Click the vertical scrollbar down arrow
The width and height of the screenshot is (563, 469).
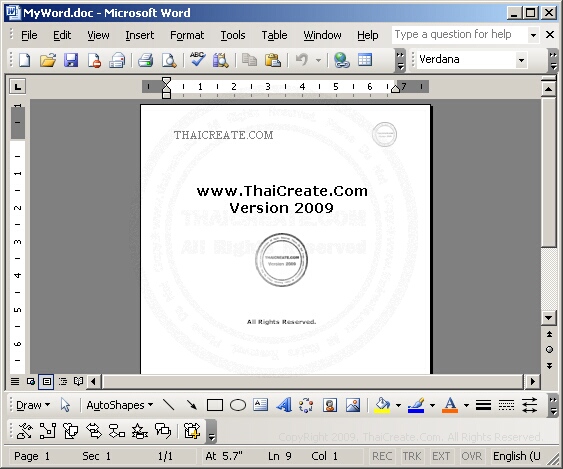548,317
